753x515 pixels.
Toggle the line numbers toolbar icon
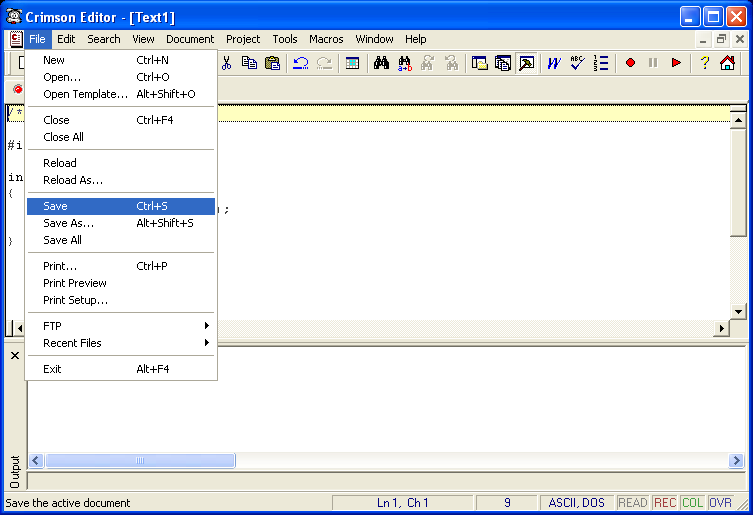tap(601, 63)
